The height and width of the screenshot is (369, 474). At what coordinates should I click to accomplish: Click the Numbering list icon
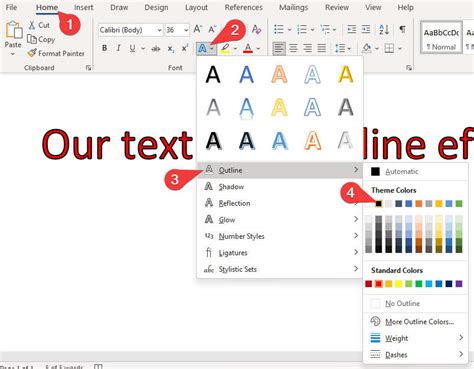[302, 29]
